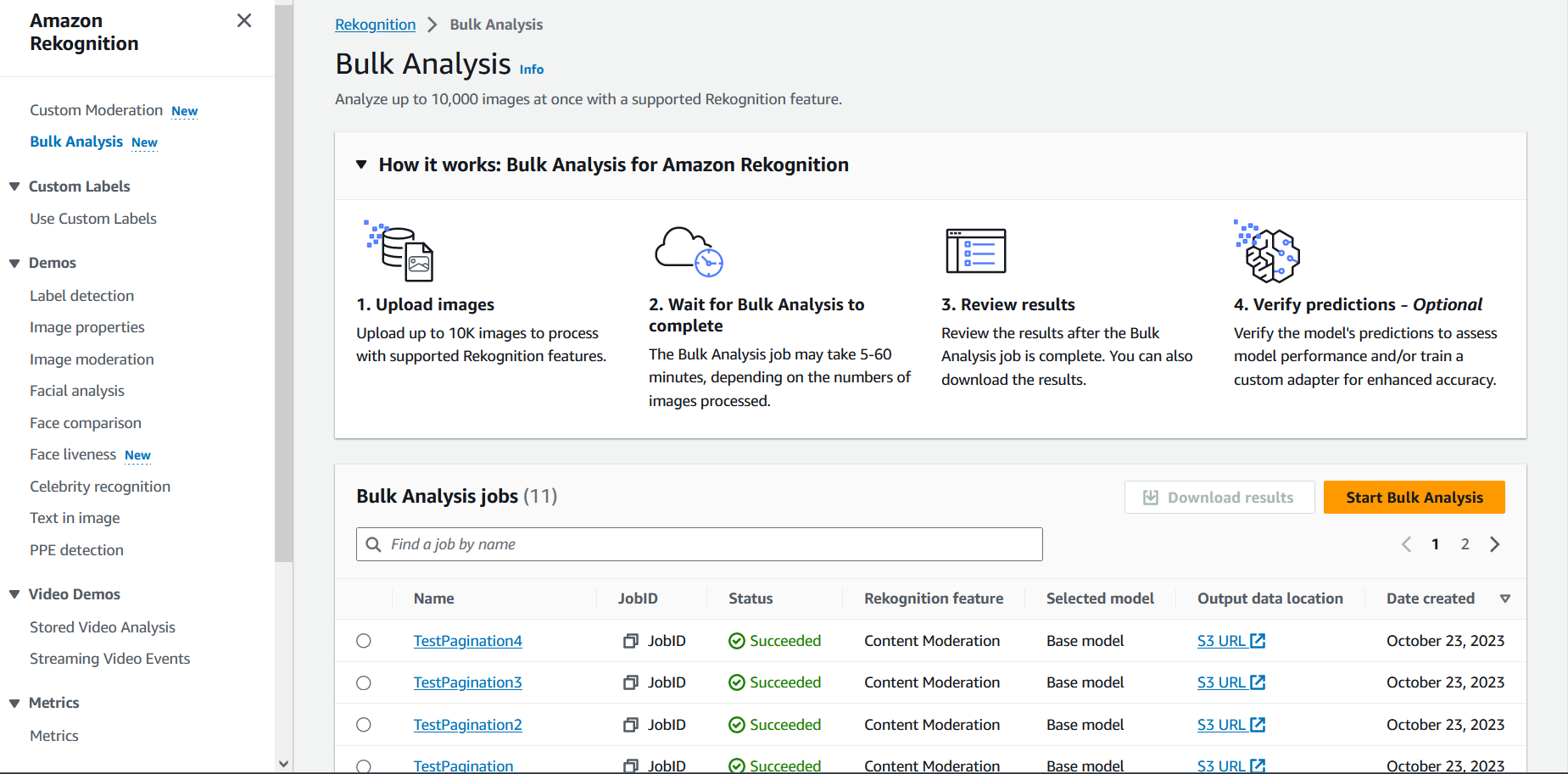The image size is (1568, 774).
Task: Click the previous page arrow for jobs list
Action: (x=1406, y=543)
